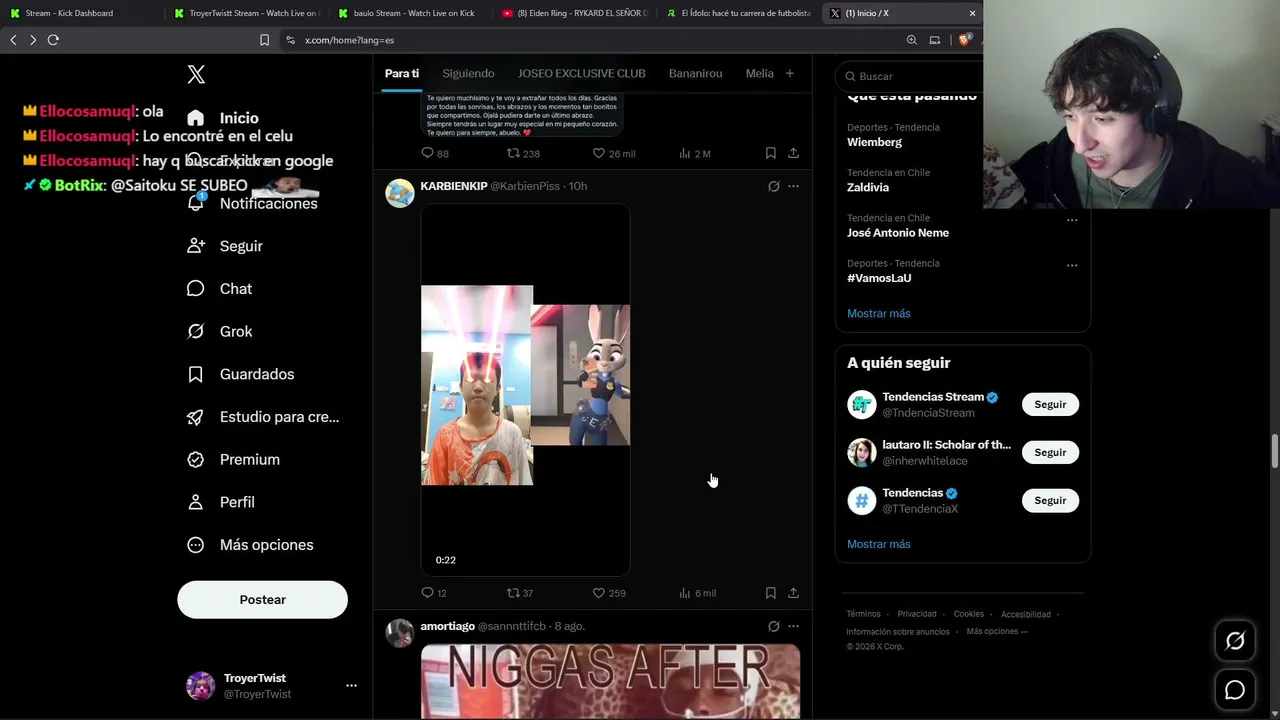Switch to the Siguiendo tab

pos(468,73)
